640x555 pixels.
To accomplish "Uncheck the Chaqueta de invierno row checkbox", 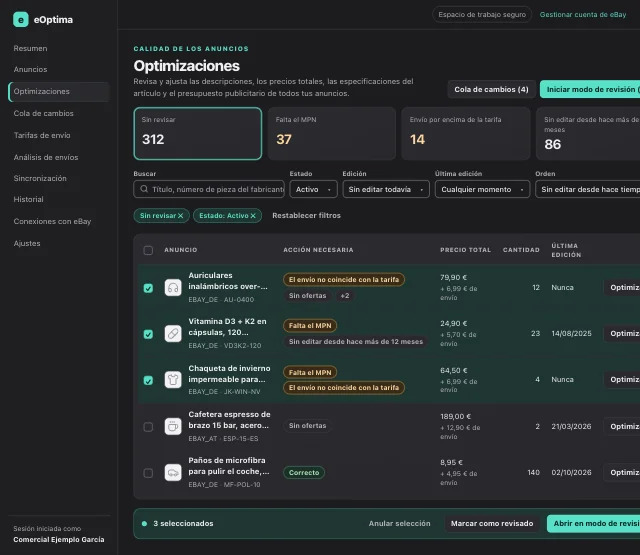I will (148, 380).
